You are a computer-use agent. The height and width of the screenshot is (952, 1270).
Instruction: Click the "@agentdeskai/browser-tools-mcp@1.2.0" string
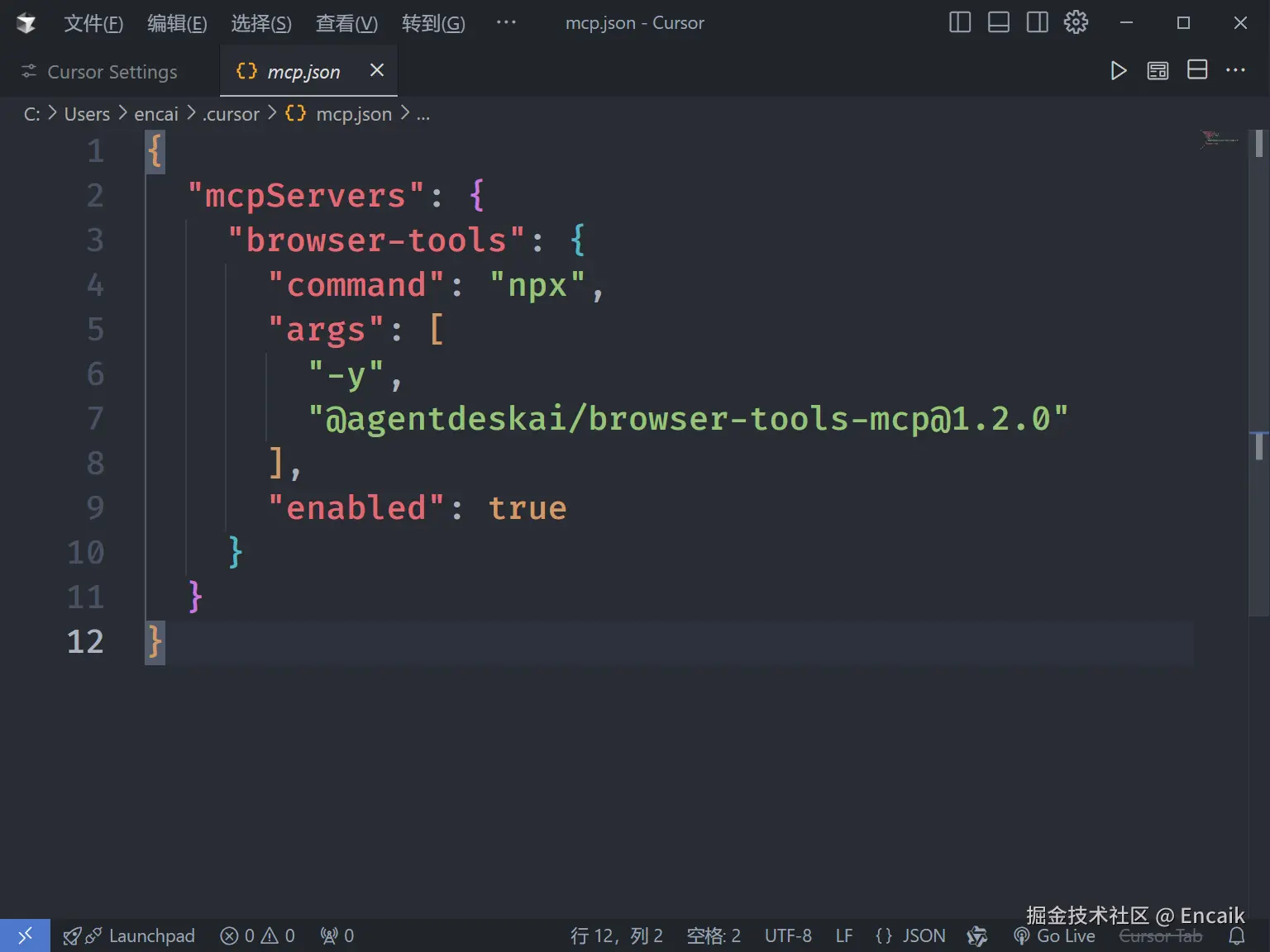click(x=688, y=418)
